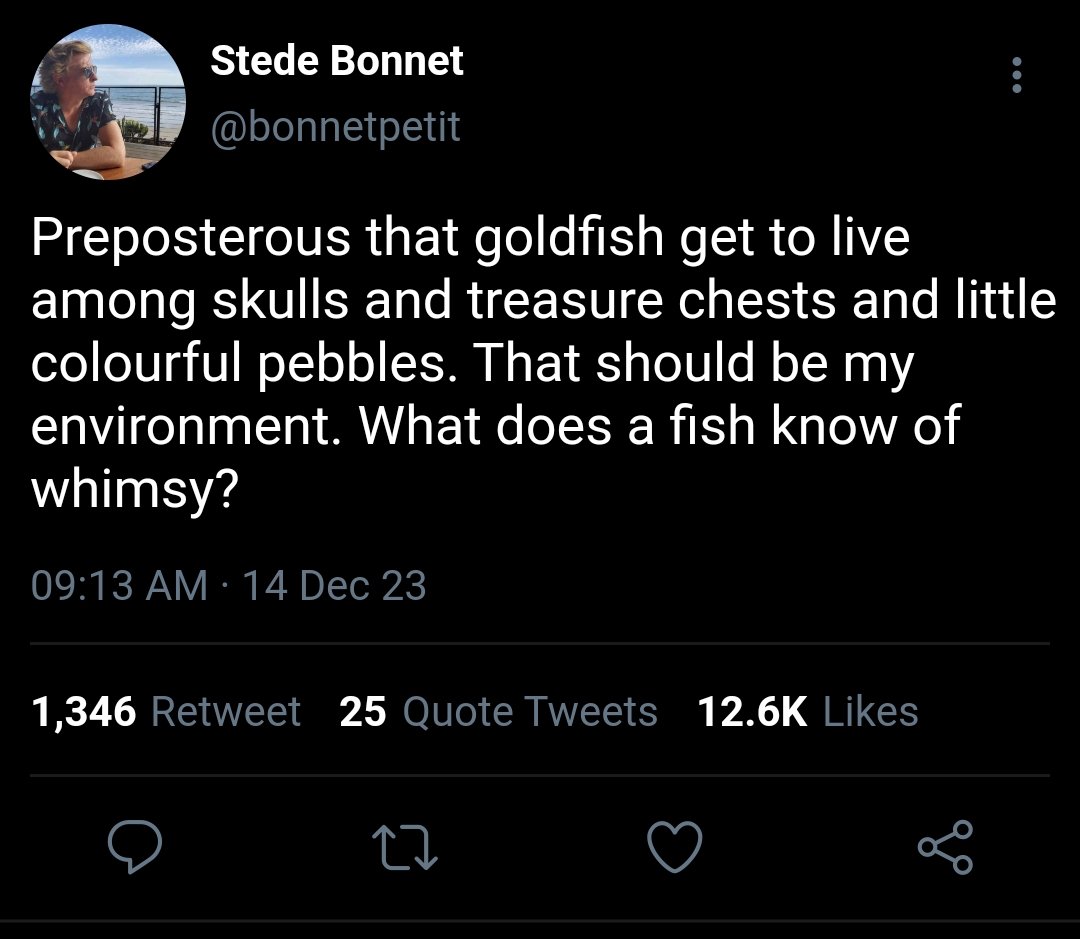Click the word "Preposterous" in the tweet

pyautogui.click(x=191, y=238)
